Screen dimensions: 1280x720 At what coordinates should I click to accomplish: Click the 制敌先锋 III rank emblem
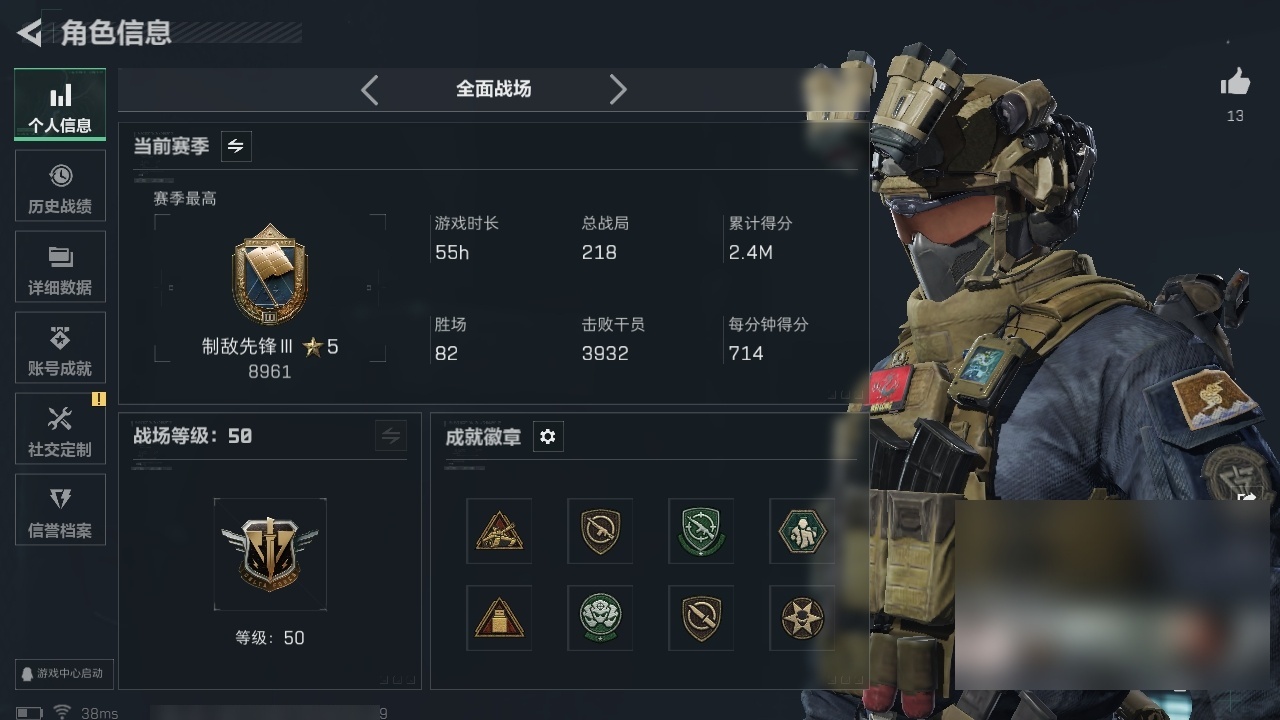coord(270,274)
